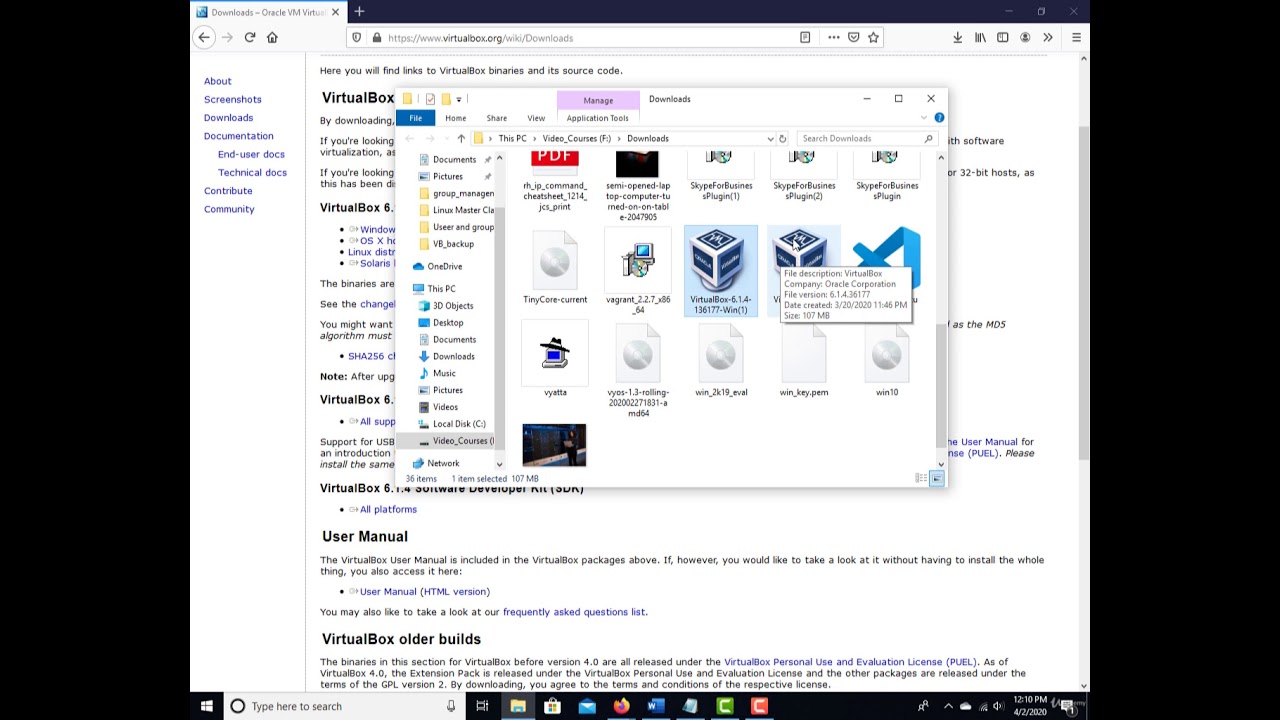This screenshot has width=1280, height=720.
Task: Open the Customize Quick Access Toolbar dropdown
Action: [459, 99]
